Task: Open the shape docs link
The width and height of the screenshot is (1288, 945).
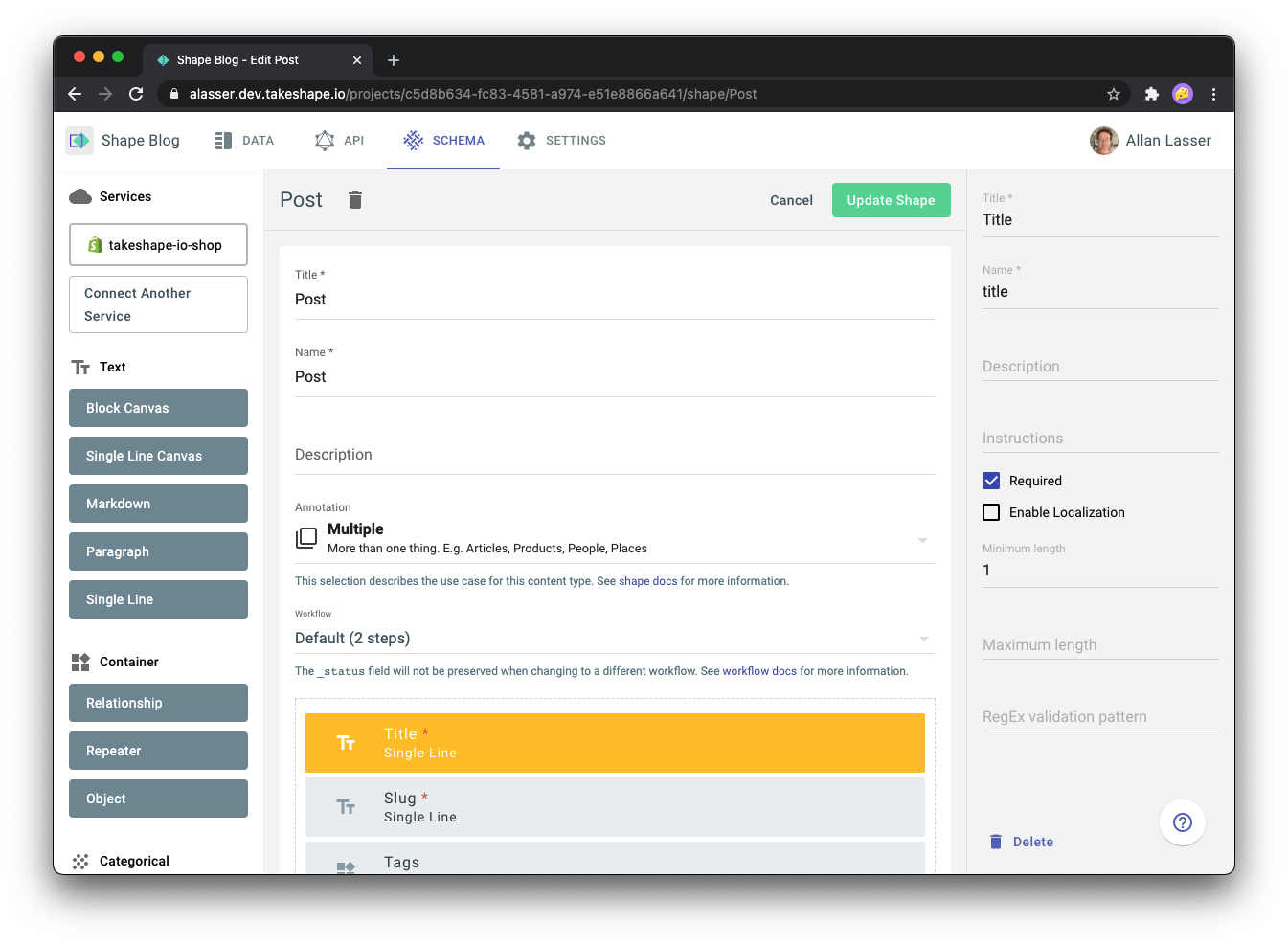Action: pos(647,581)
